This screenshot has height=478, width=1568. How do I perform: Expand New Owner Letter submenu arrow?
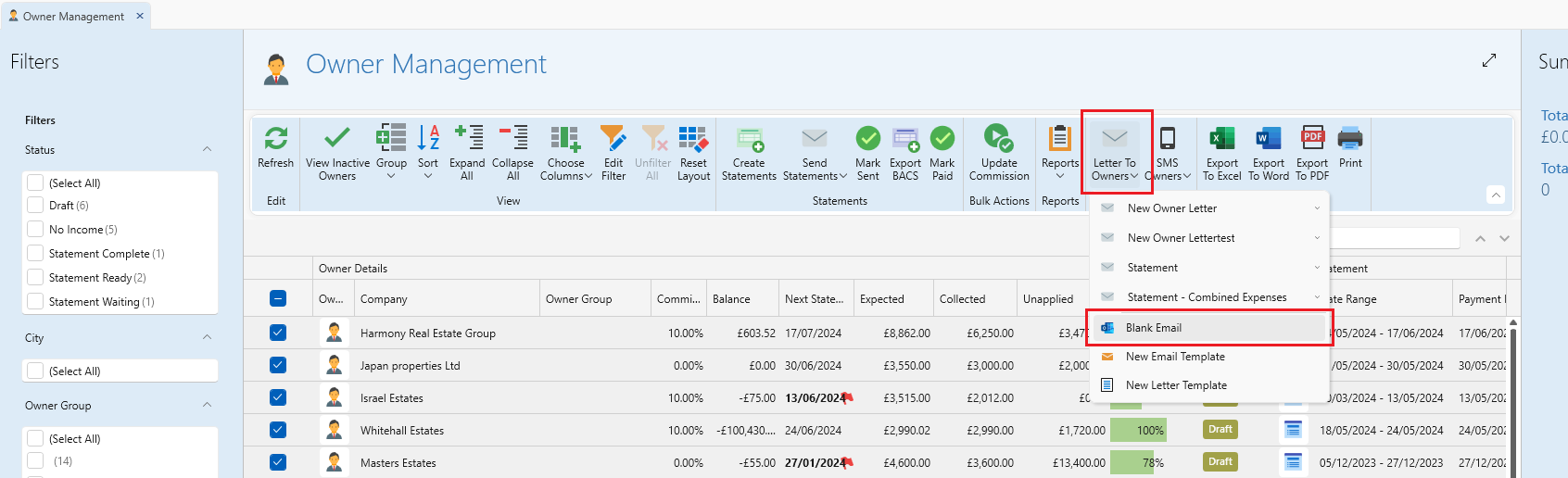[1317, 208]
